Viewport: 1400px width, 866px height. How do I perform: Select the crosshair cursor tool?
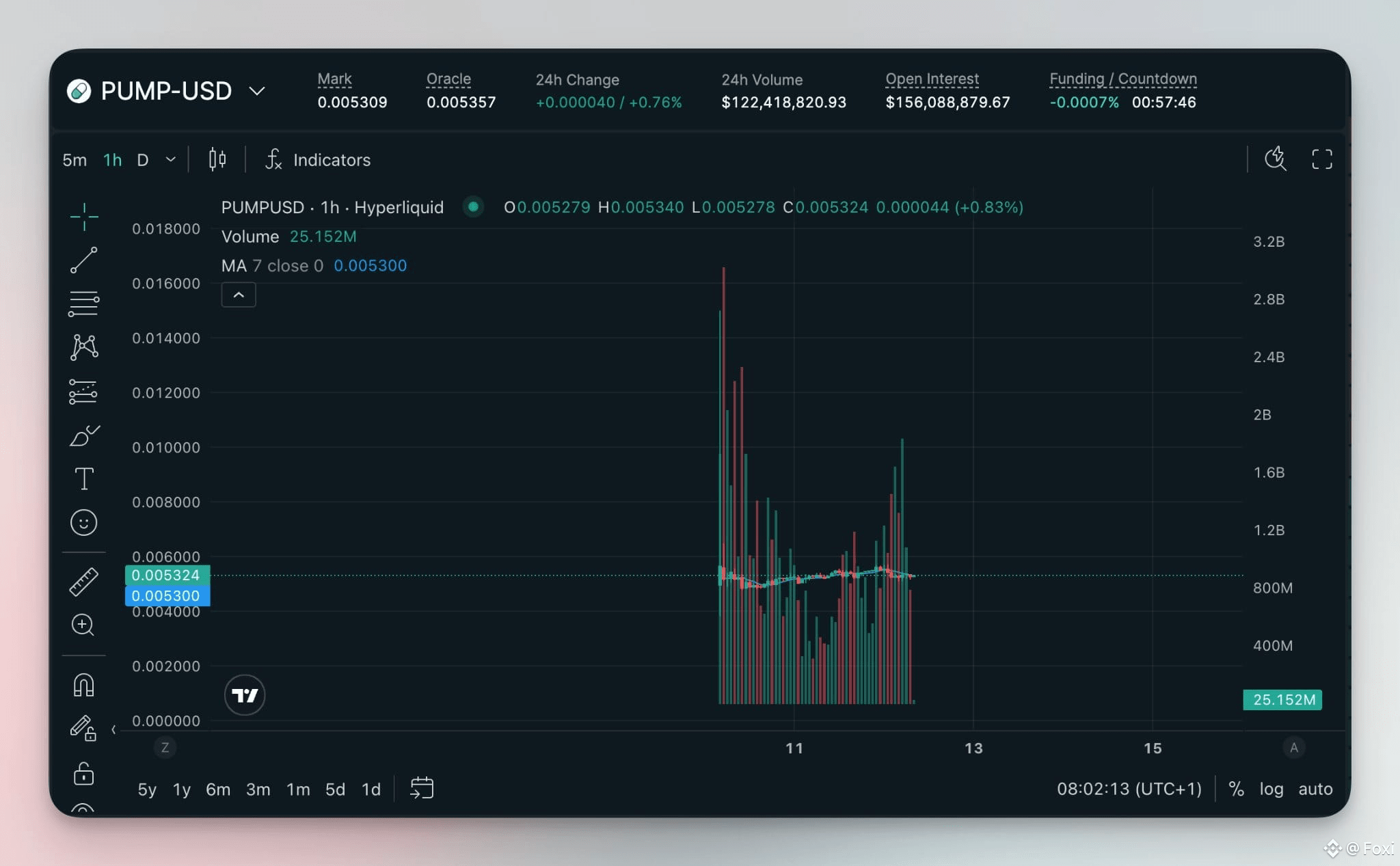pyautogui.click(x=84, y=217)
